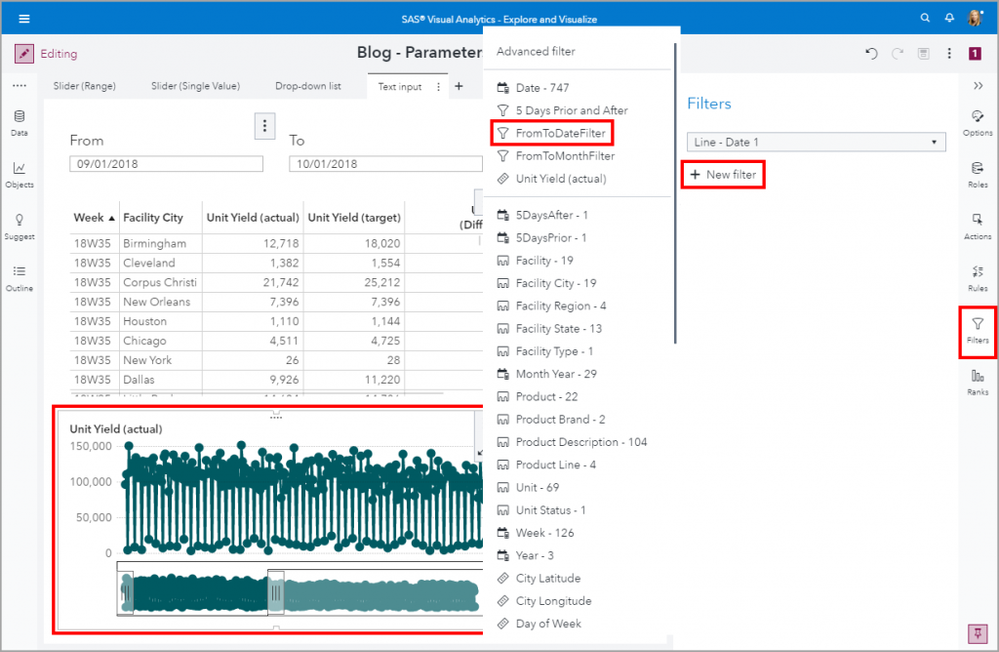Image resolution: width=999 pixels, height=652 pixels.
Task: Open the Outline pane
Action: (x=19, y=278)
